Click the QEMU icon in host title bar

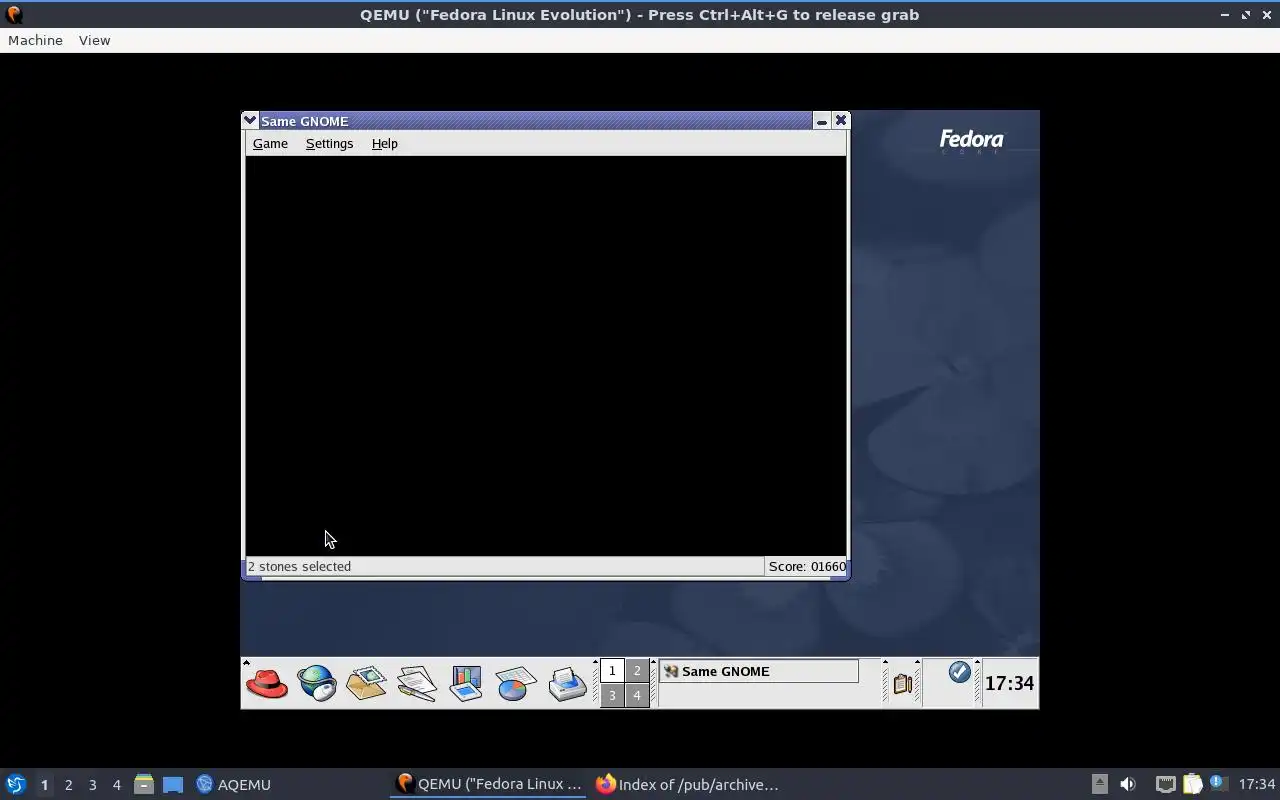[14, 14]
